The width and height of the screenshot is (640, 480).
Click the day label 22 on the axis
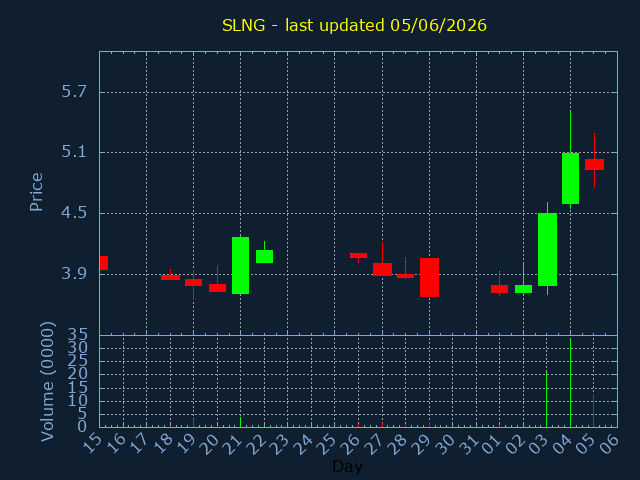[x=260, y=444]
